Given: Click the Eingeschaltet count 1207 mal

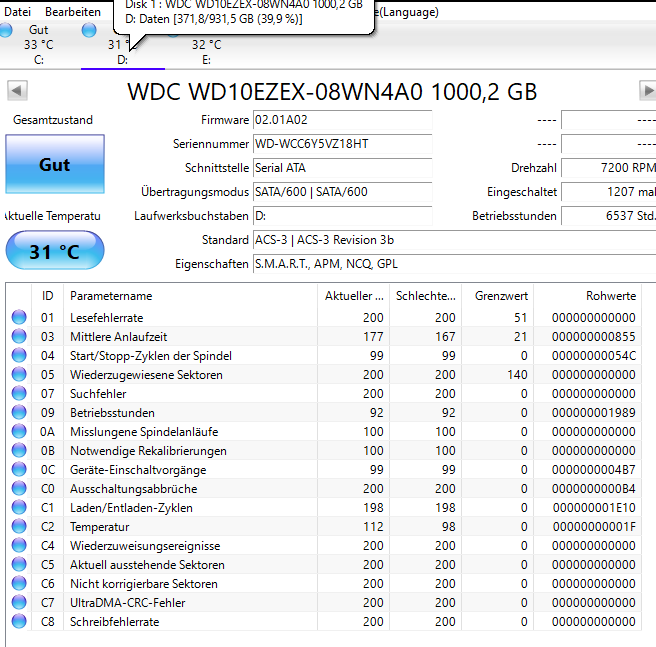Looking at the screenshot, I should click(x=608, y=192).
